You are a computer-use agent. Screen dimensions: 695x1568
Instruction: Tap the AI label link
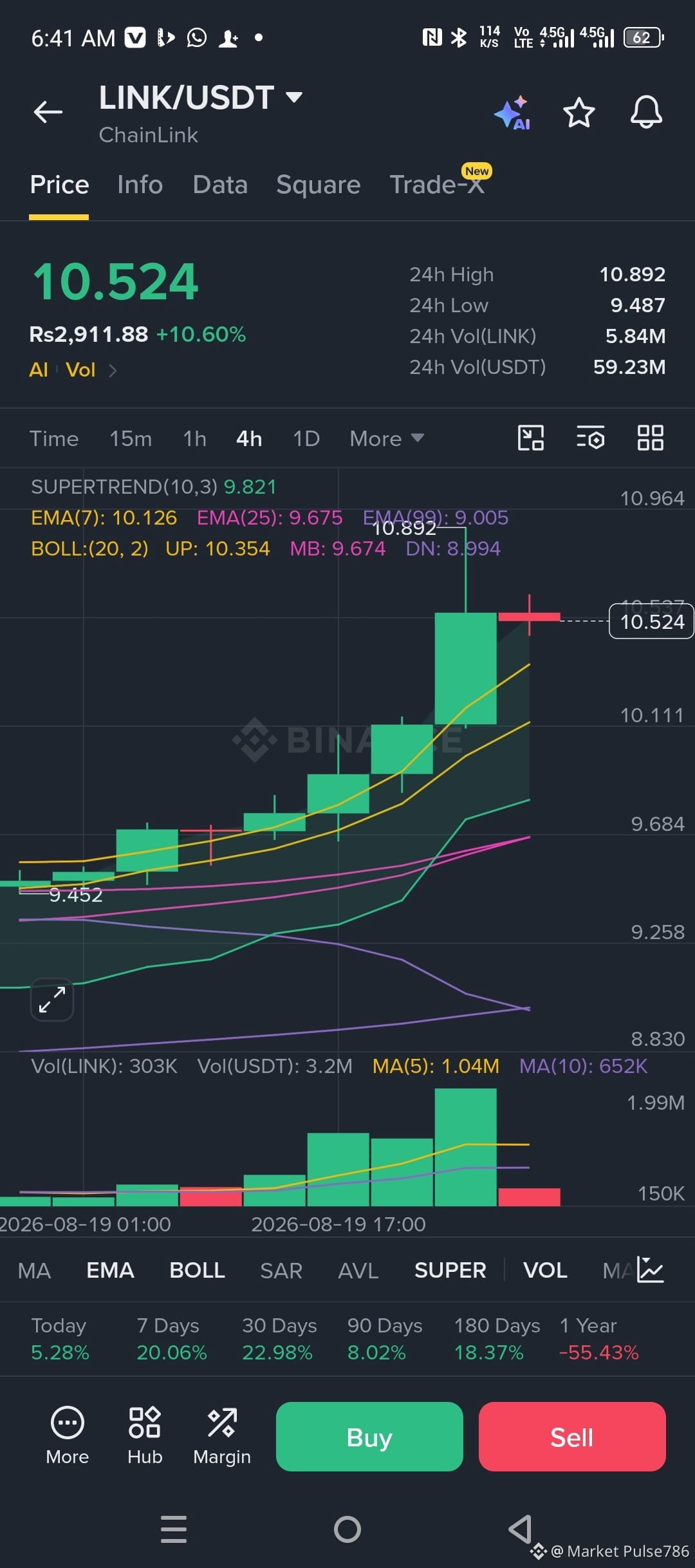[x=39, y=369]
